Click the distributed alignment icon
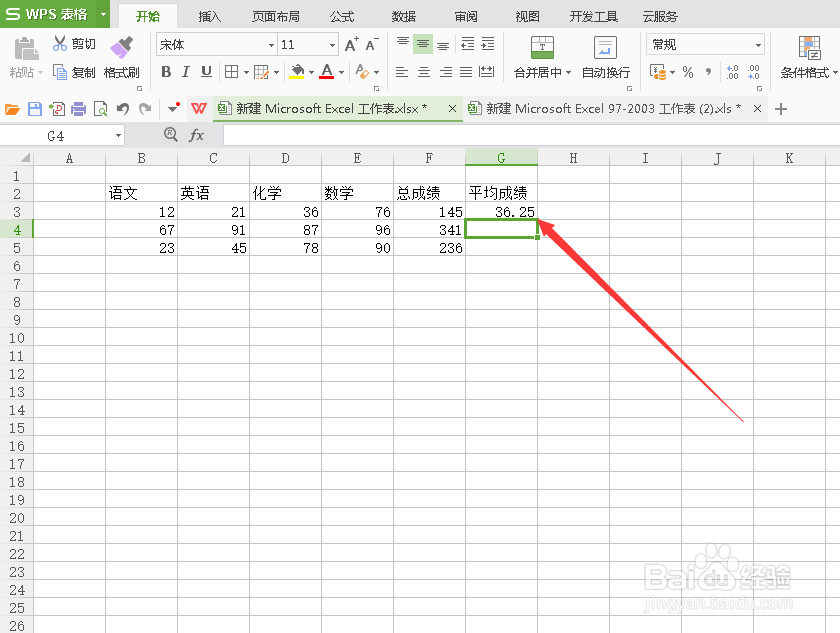Viewport: 840px width, 633px height. point(486,72)
